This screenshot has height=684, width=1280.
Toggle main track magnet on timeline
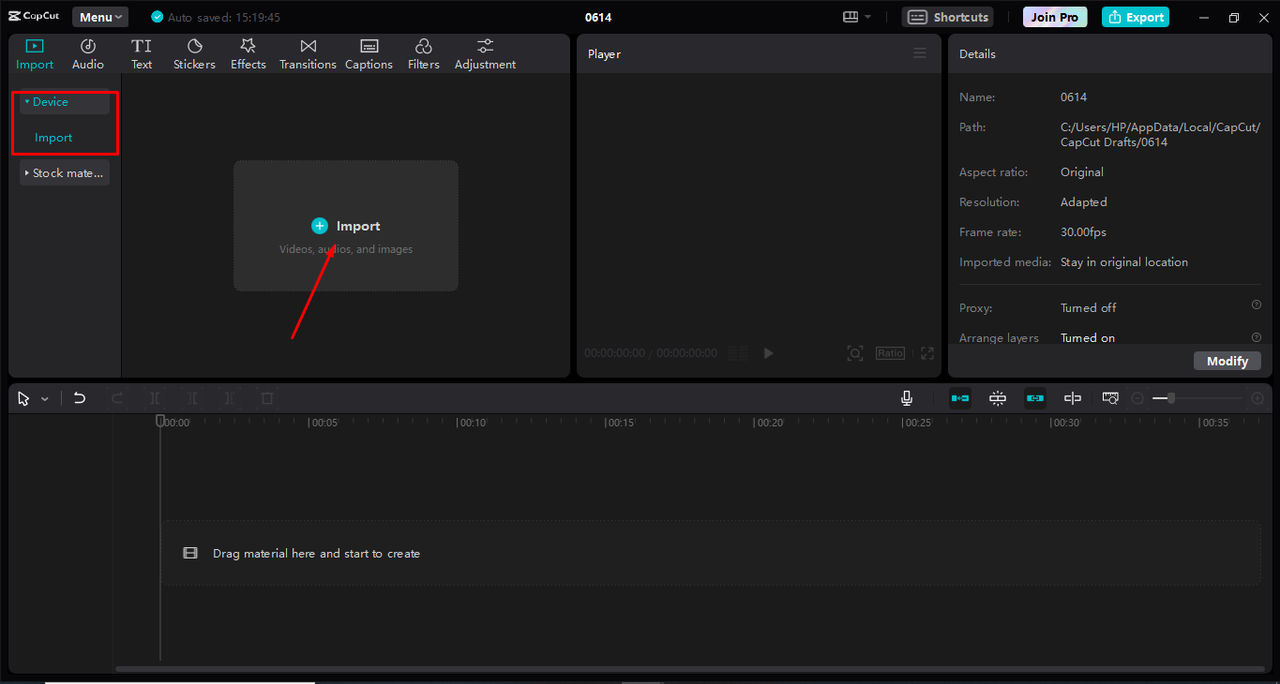coord(960,398)
